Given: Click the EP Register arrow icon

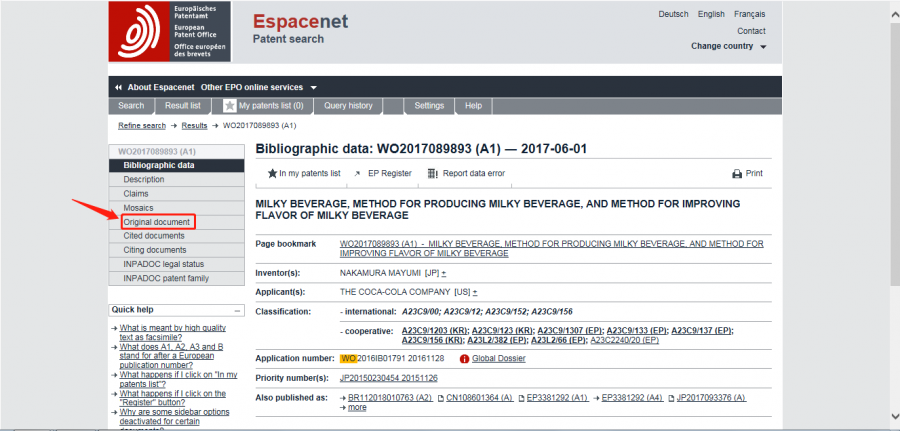Looking at the screenshot, I should tap(357, 173).
